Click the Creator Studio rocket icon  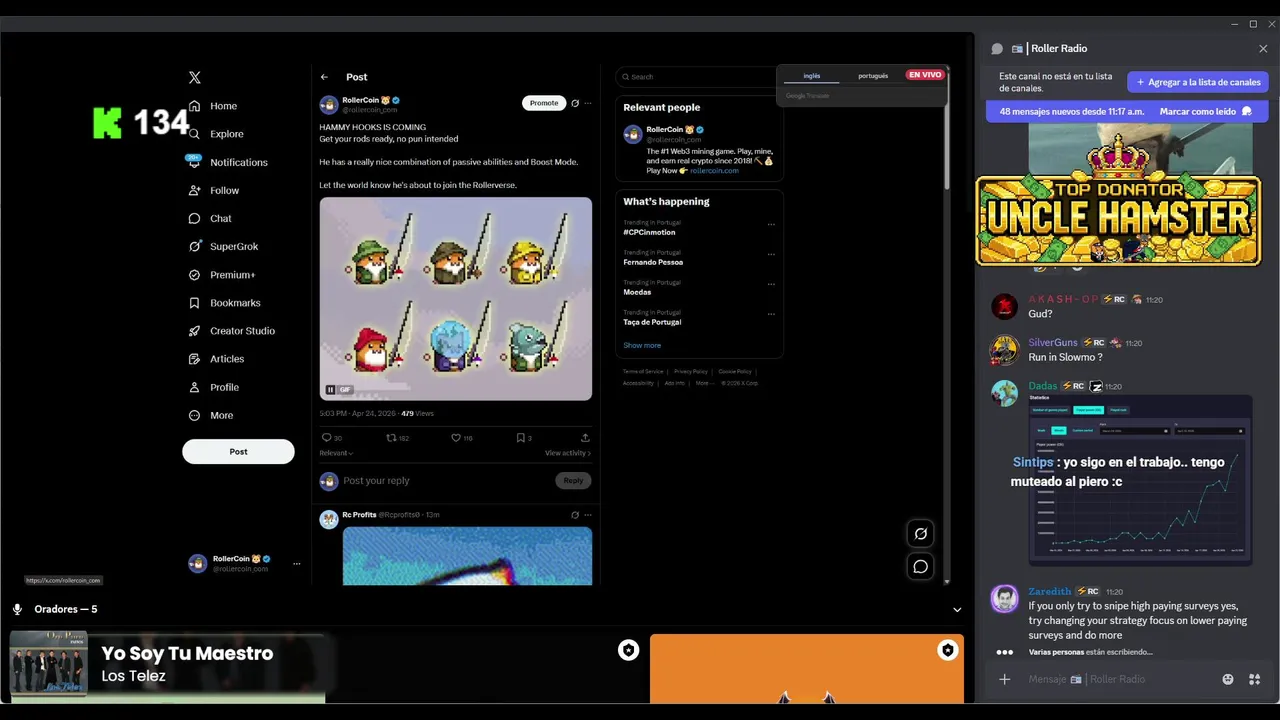(x=195, y=331)
